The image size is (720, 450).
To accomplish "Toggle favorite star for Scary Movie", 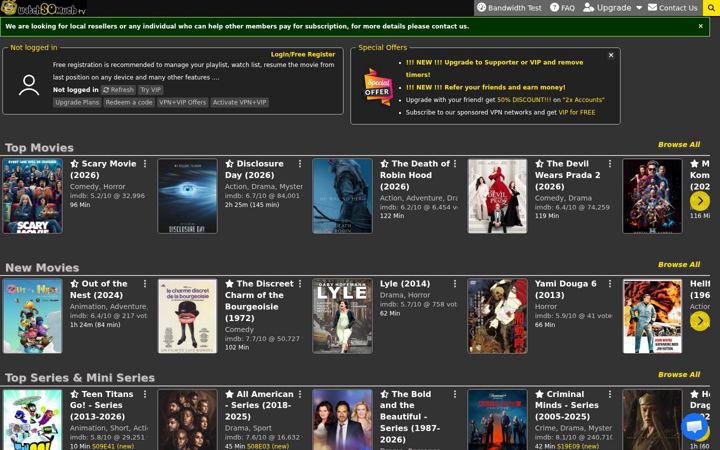I will (74, 164).
